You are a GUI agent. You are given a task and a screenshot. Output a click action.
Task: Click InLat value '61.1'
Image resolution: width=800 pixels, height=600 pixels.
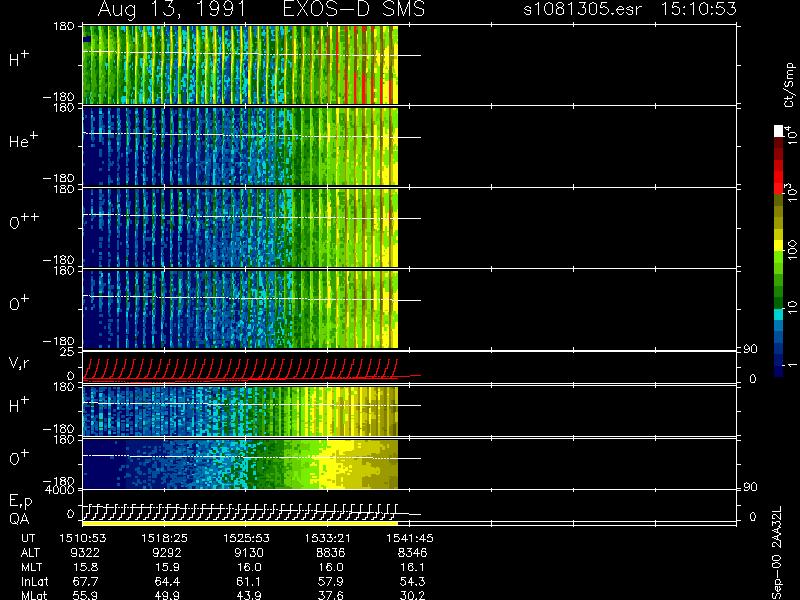click(x=248, y=581)
